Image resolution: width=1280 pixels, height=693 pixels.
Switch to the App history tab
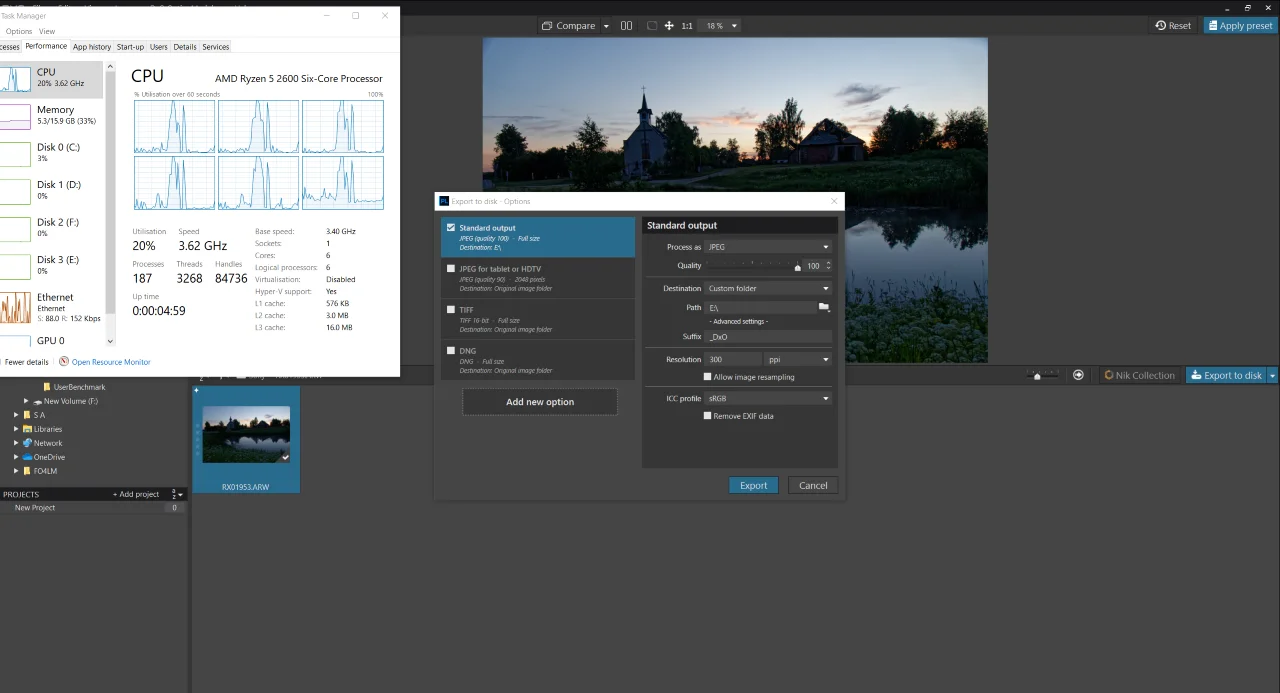point(92,47)
